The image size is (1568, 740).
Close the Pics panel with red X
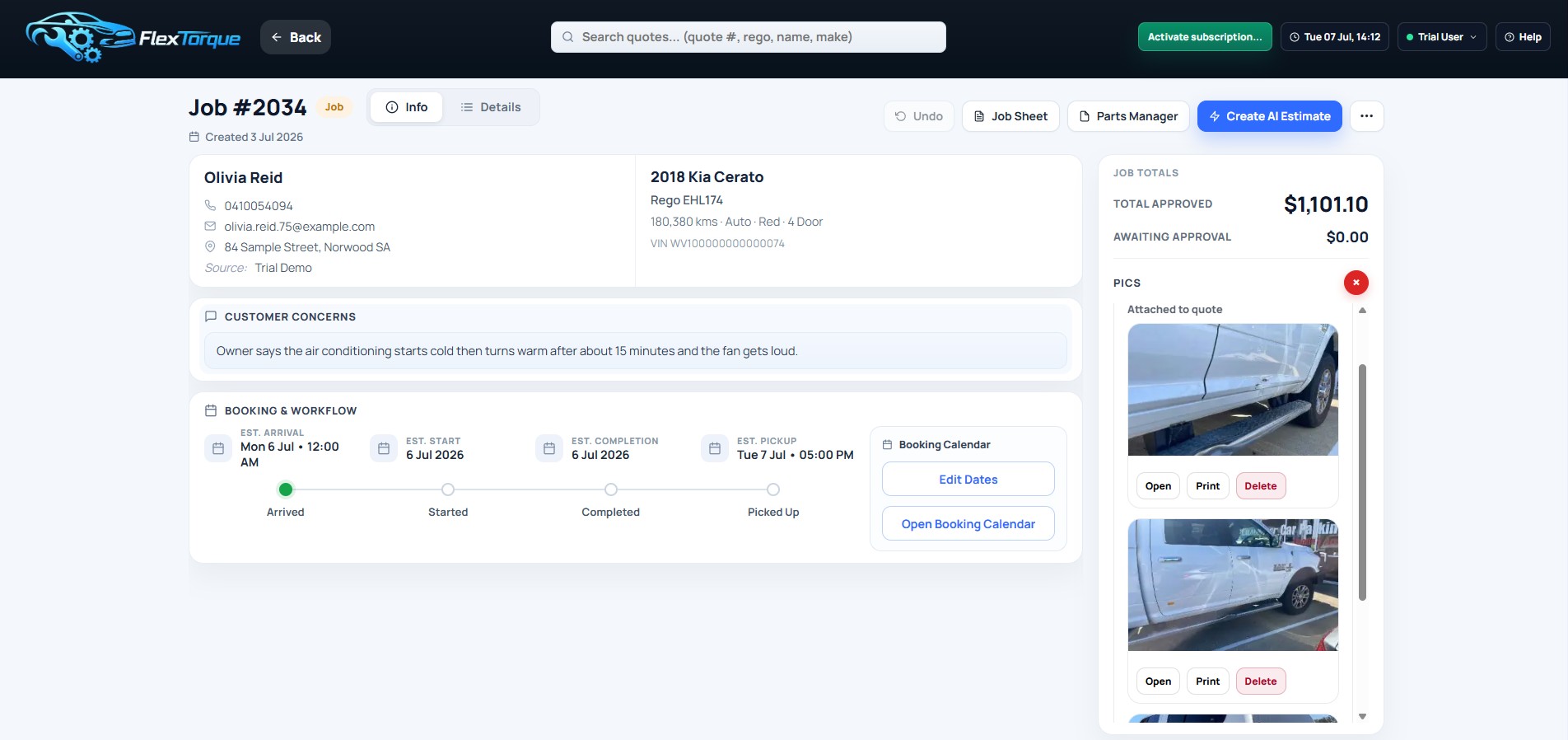point(1356,283)
